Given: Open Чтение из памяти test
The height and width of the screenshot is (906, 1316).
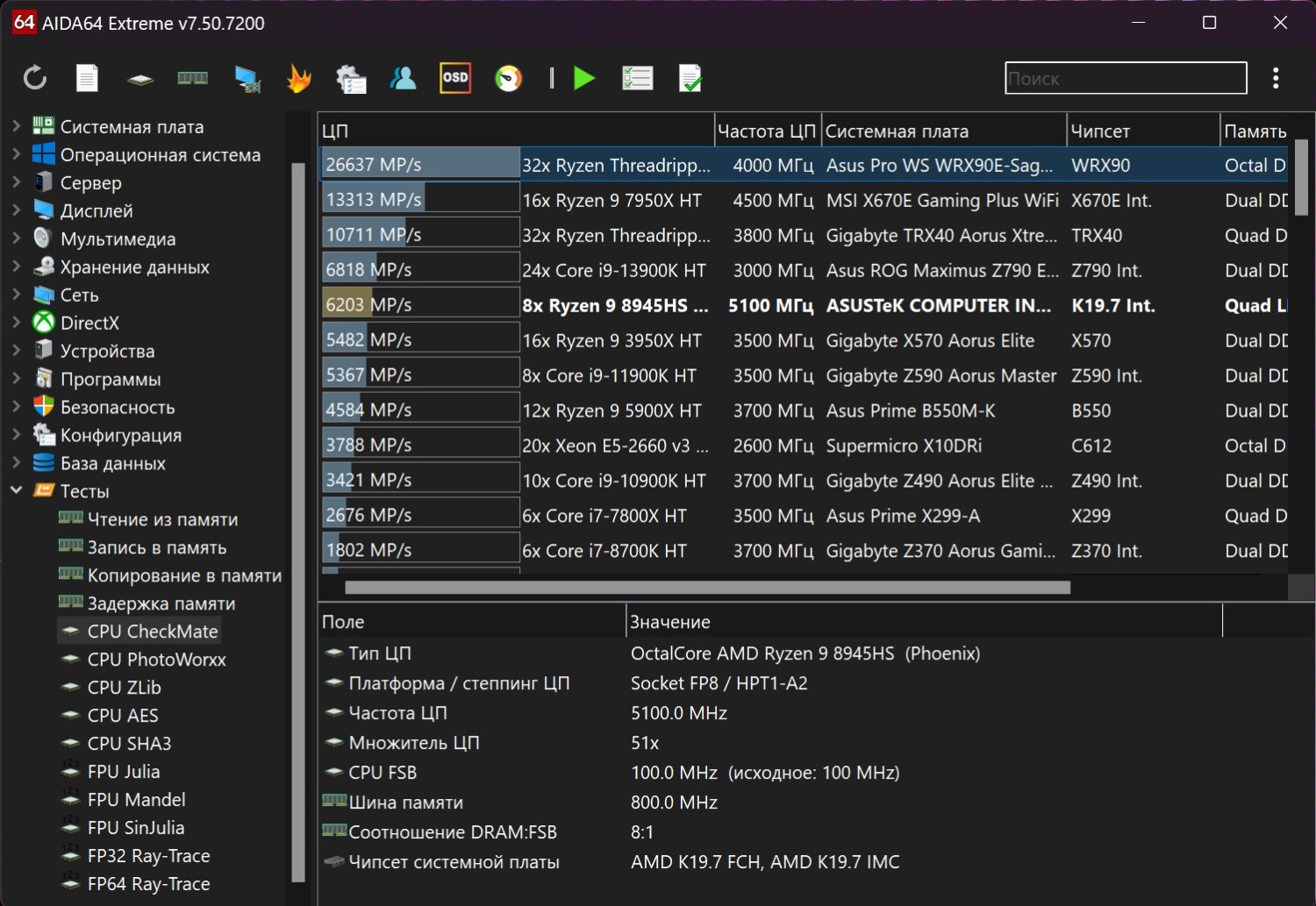Looking at the screenshot, I should coord(162,519).
